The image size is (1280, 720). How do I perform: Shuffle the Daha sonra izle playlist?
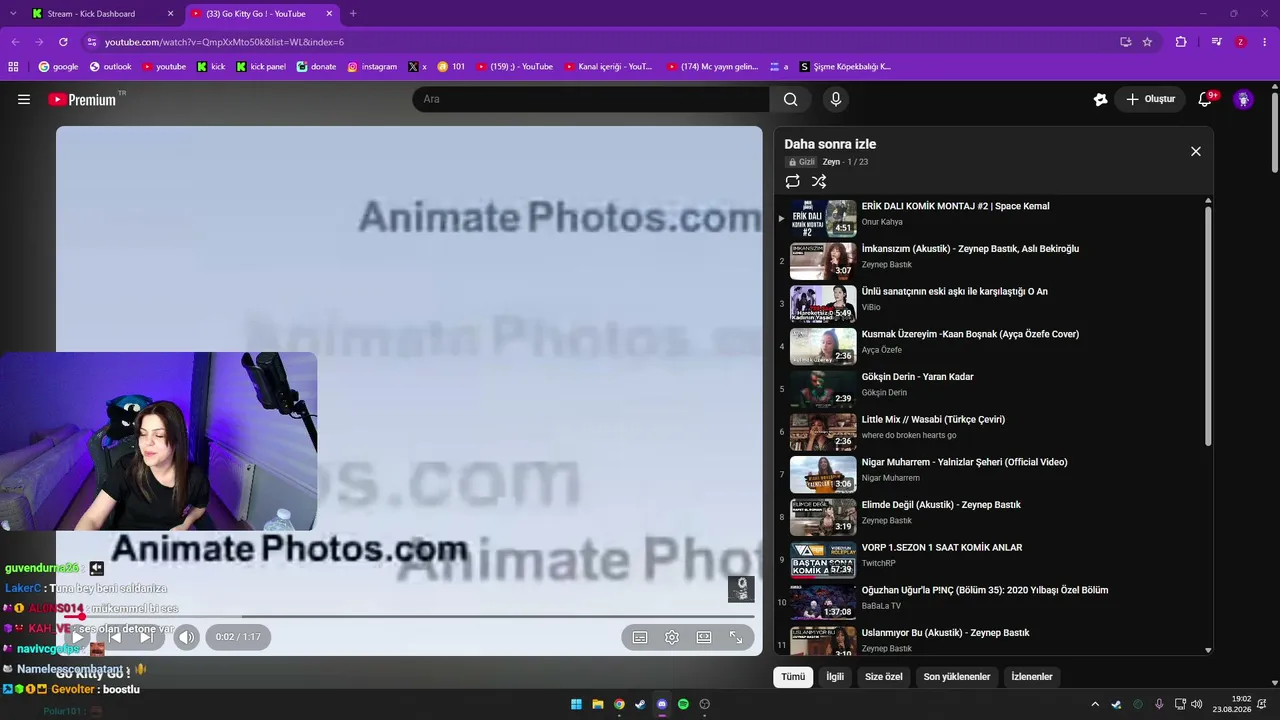point(819,181)
